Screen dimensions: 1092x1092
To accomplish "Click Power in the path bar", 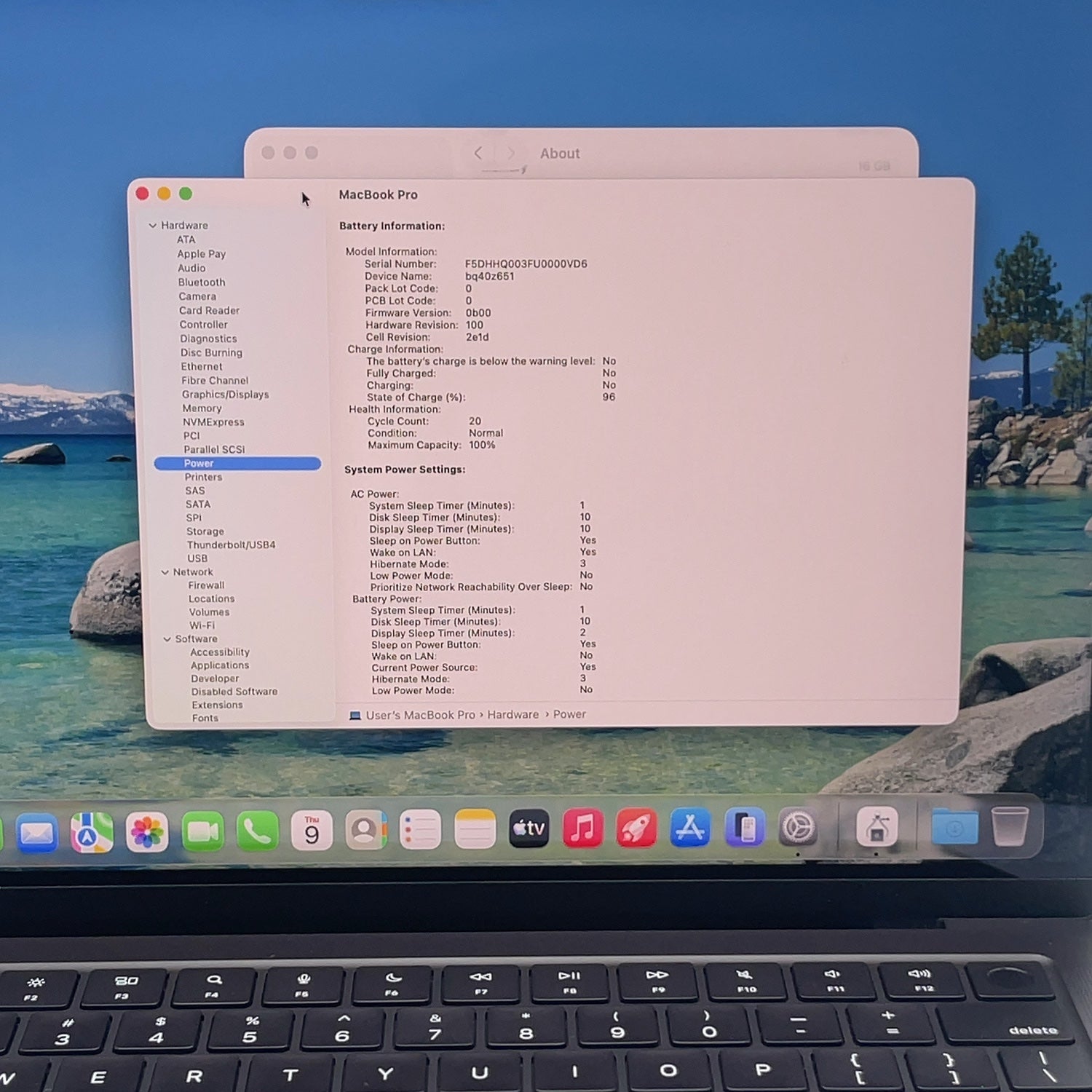I will (569, 714).
